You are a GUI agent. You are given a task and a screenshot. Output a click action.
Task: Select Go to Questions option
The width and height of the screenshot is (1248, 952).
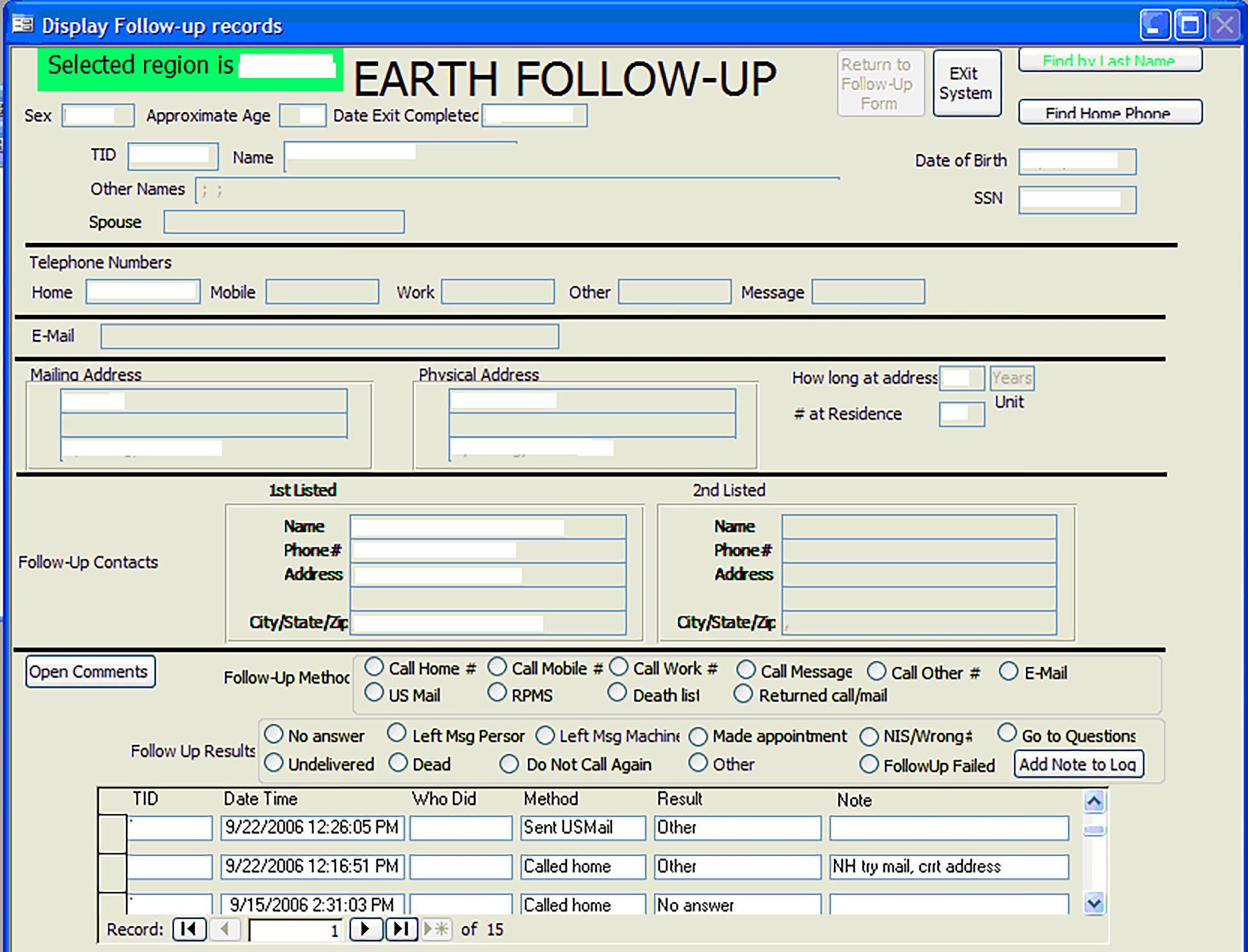click(1007, 733)
